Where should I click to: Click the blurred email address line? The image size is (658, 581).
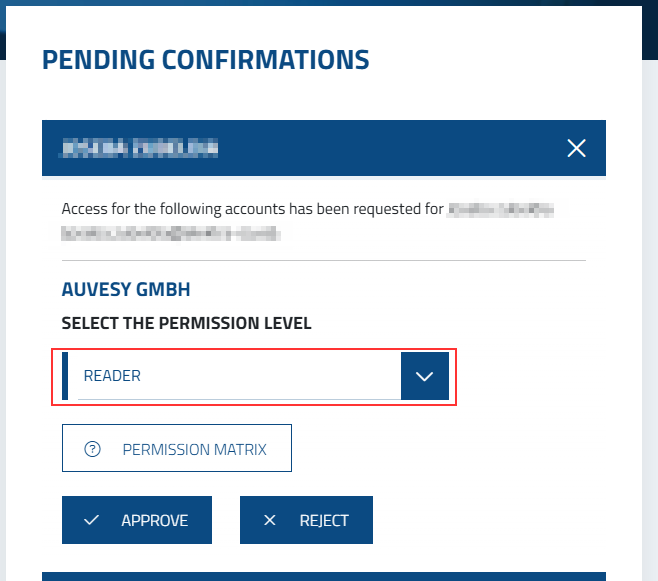(x=170, y=234)
